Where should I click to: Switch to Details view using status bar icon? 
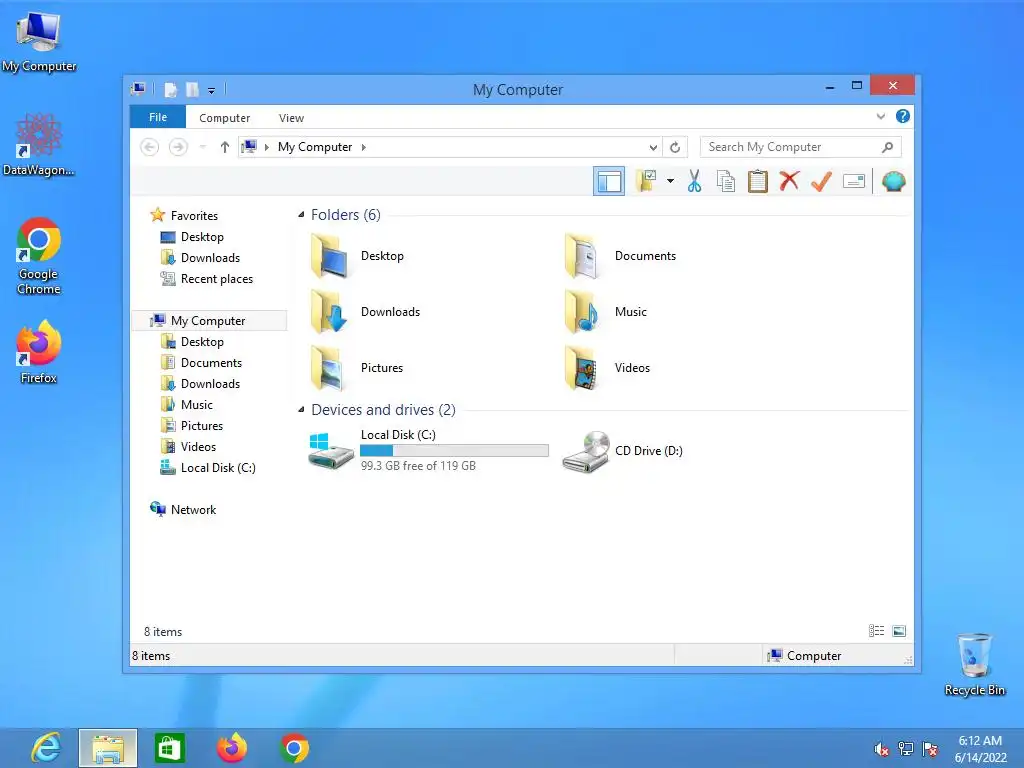point(876,631)
